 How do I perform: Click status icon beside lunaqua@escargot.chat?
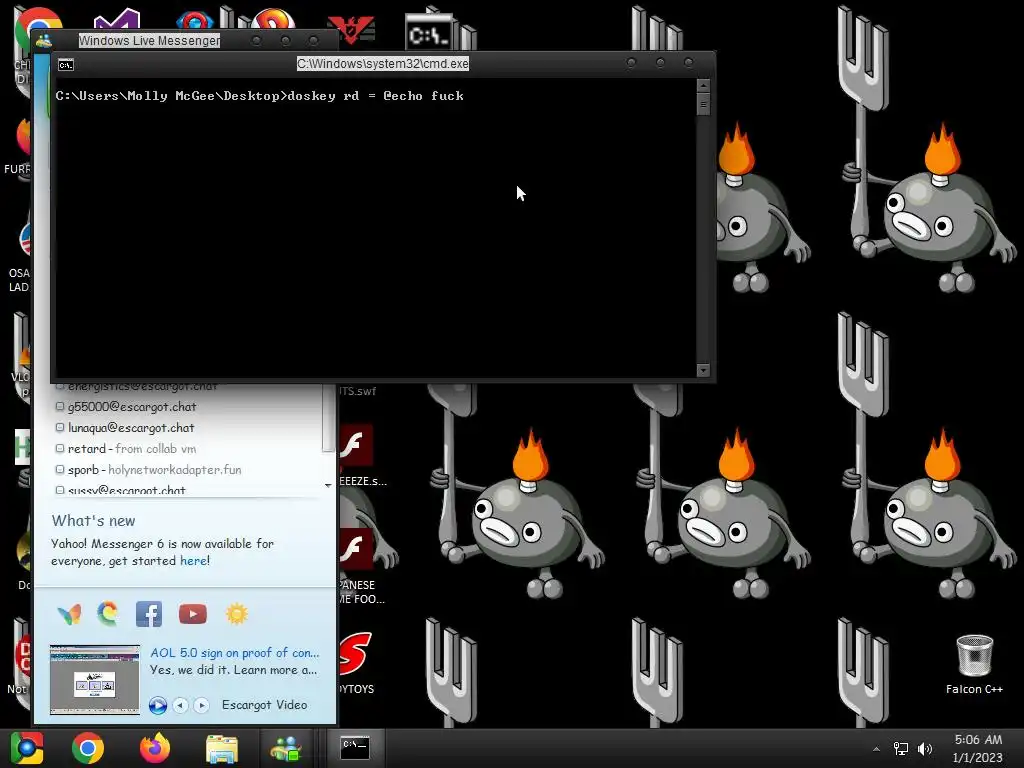[59, 428]
